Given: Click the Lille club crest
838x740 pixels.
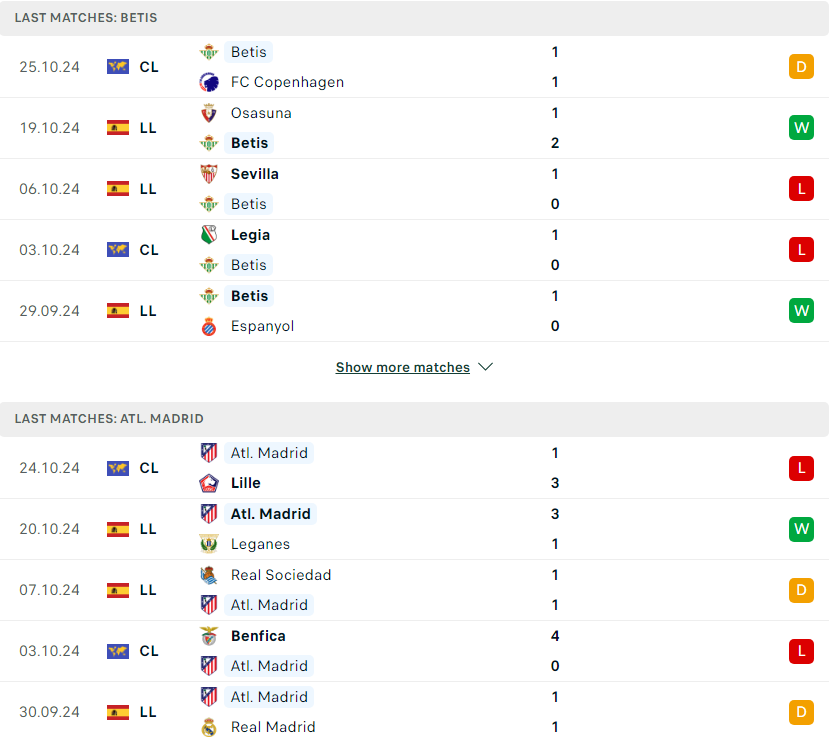Looking at the screenshot, I should (208, 484).
